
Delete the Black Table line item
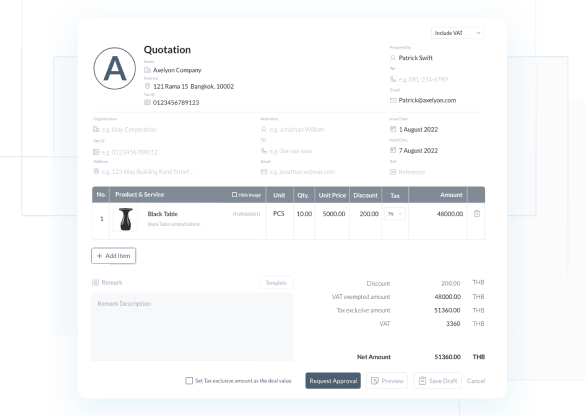pyautogui.click(x=476, y=214)
